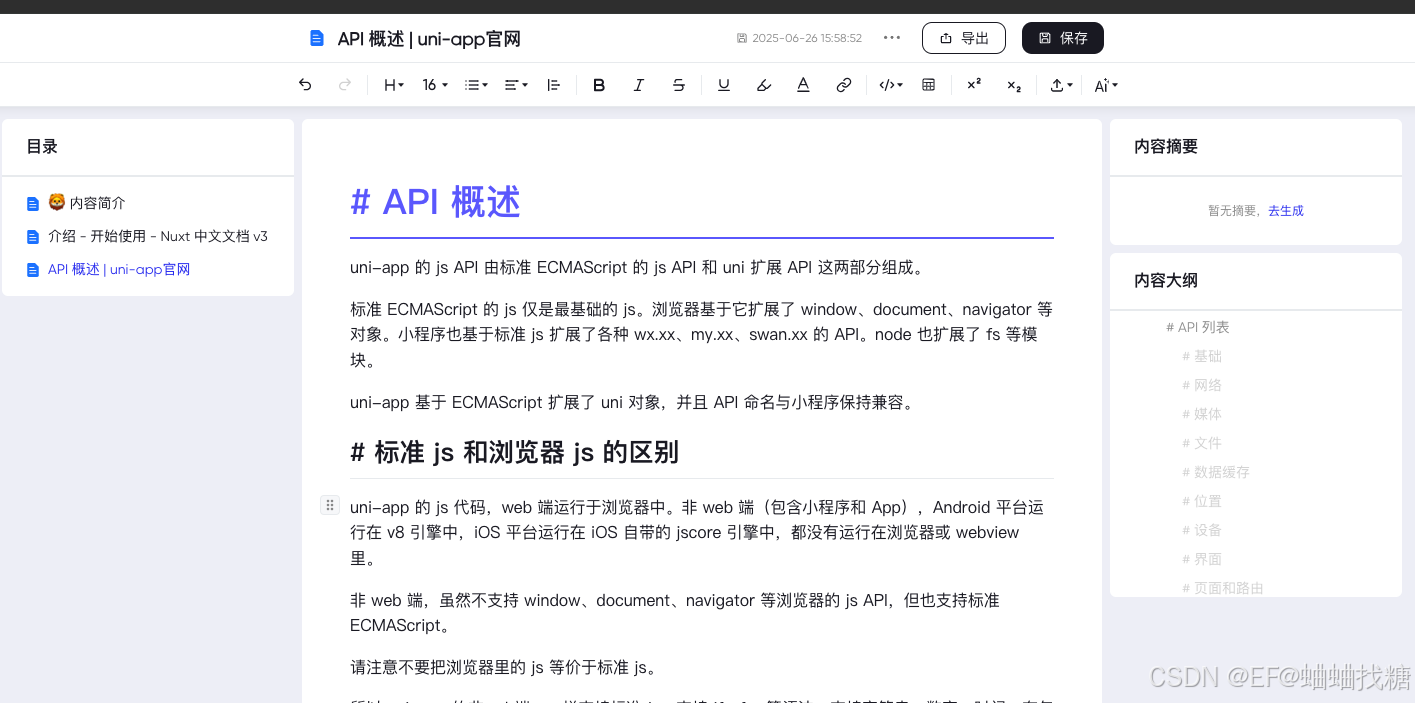Redo the last undone edit
1415x703 pixels.
click(345, 85)
